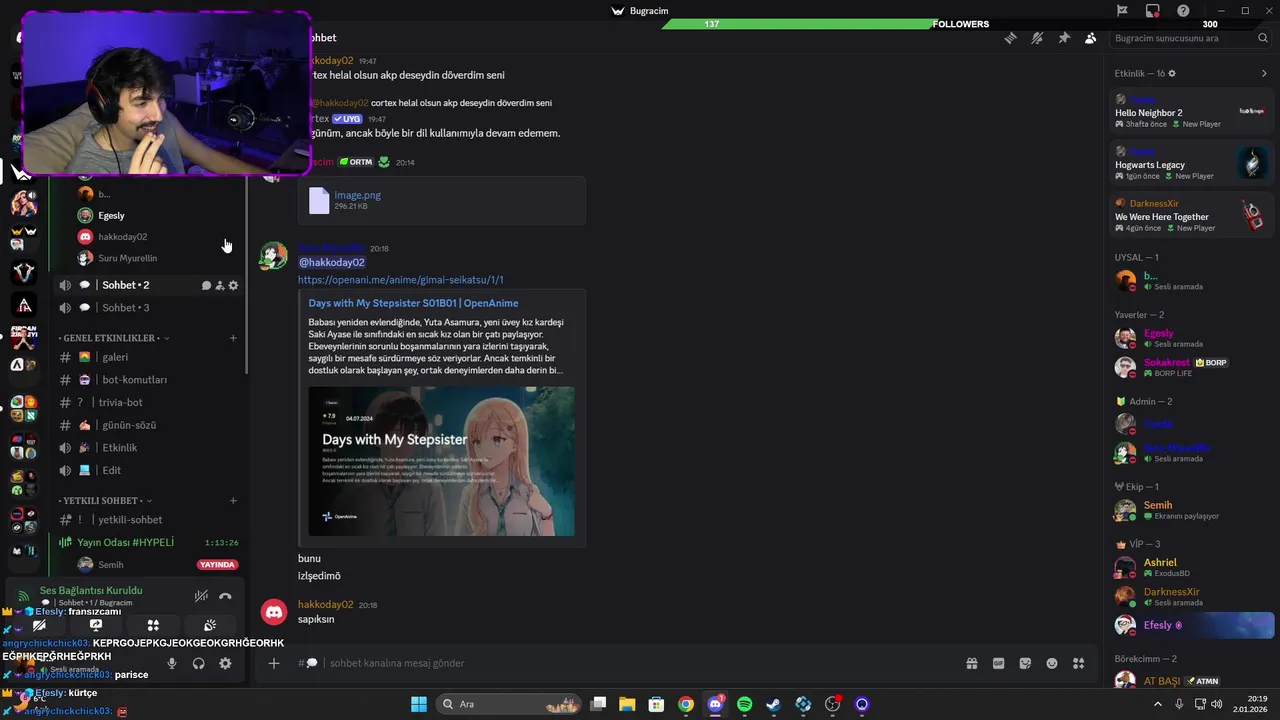1280x720 pixels.
Task: Open the activities button in voice panel
Action: (x=153, y=626)
